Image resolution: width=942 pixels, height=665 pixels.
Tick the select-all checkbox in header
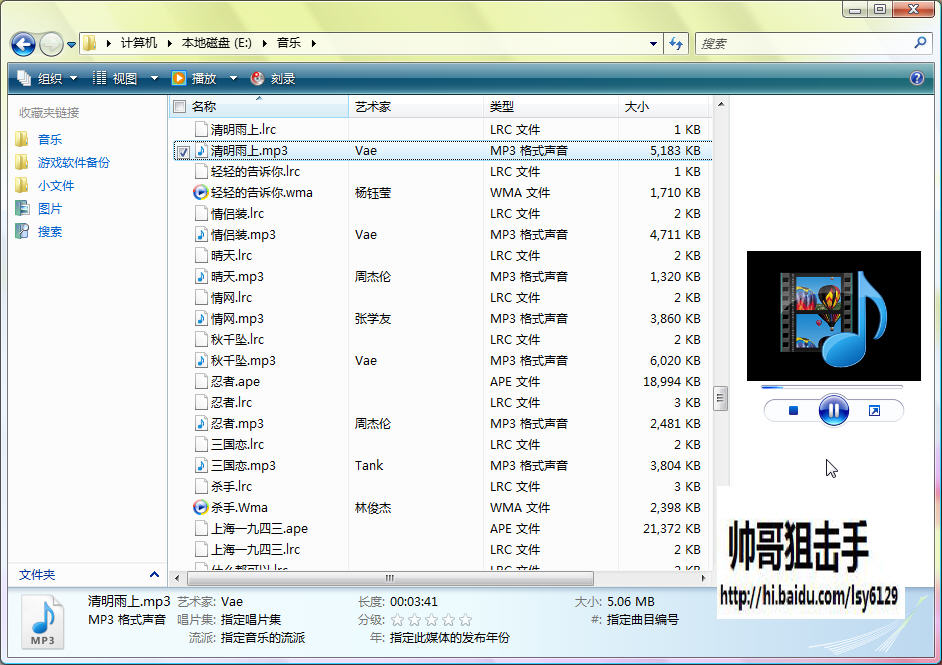click(179, 107)
